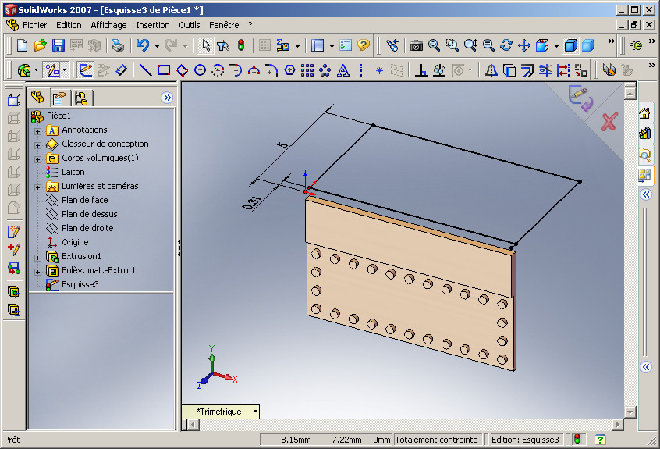This screenshot has width=660, height=449.
Task: Open the Insertion menu
Action: click(x=152, y=25)
